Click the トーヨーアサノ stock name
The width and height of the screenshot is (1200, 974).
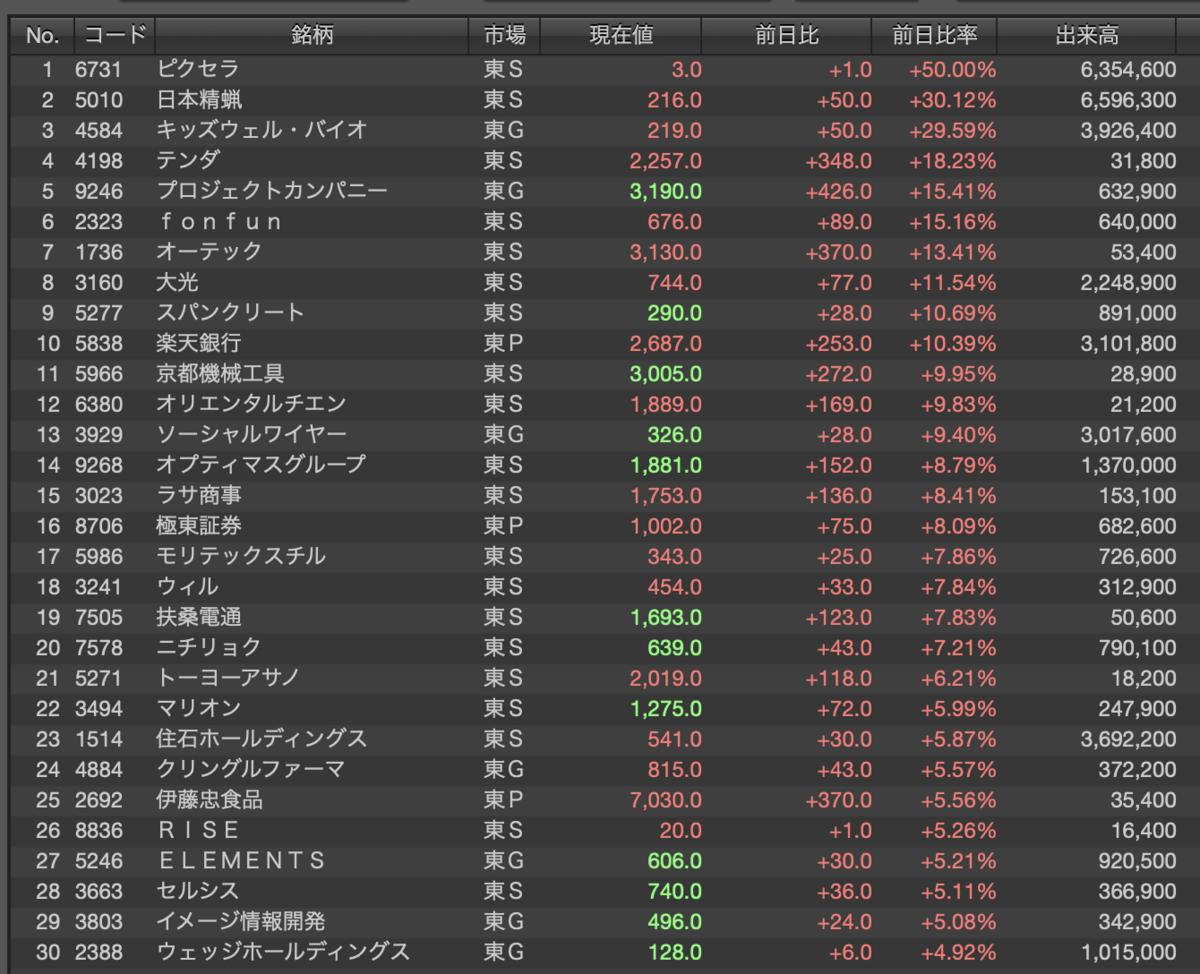point(230,678)
